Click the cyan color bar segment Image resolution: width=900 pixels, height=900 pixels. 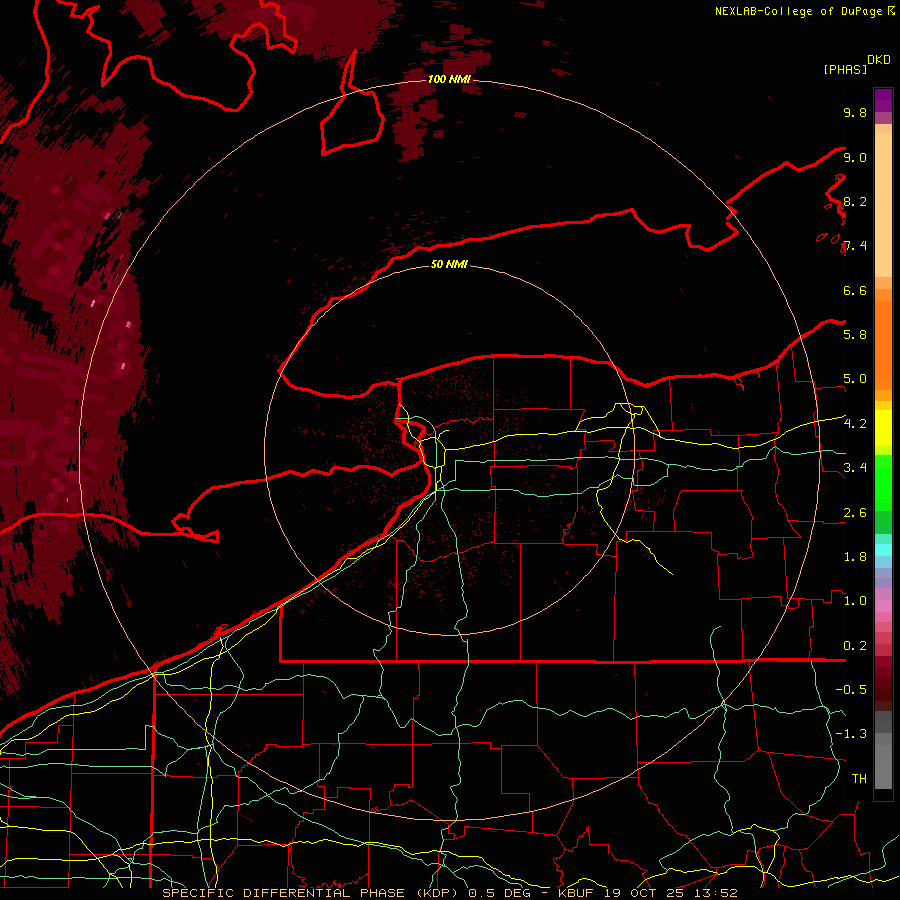(883, 550)
